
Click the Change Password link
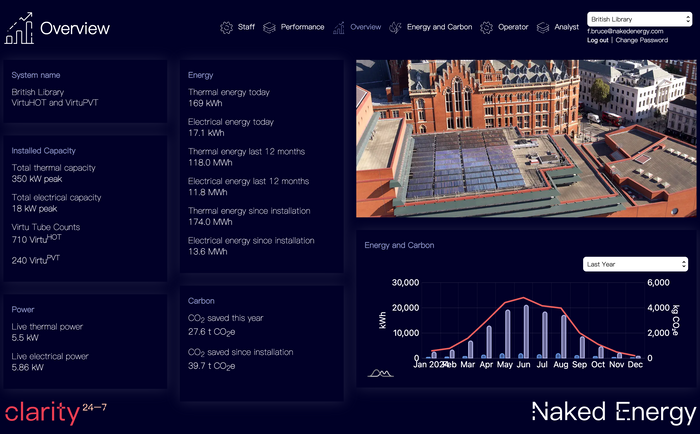[x=642, y=40]
